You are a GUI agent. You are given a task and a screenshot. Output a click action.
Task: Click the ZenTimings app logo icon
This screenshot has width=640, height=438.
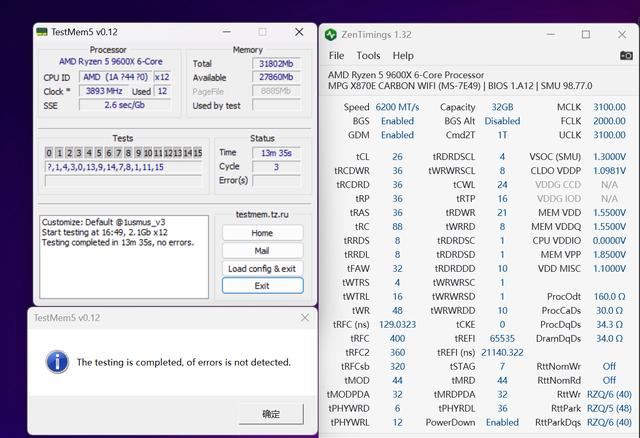tap(331, 35)
